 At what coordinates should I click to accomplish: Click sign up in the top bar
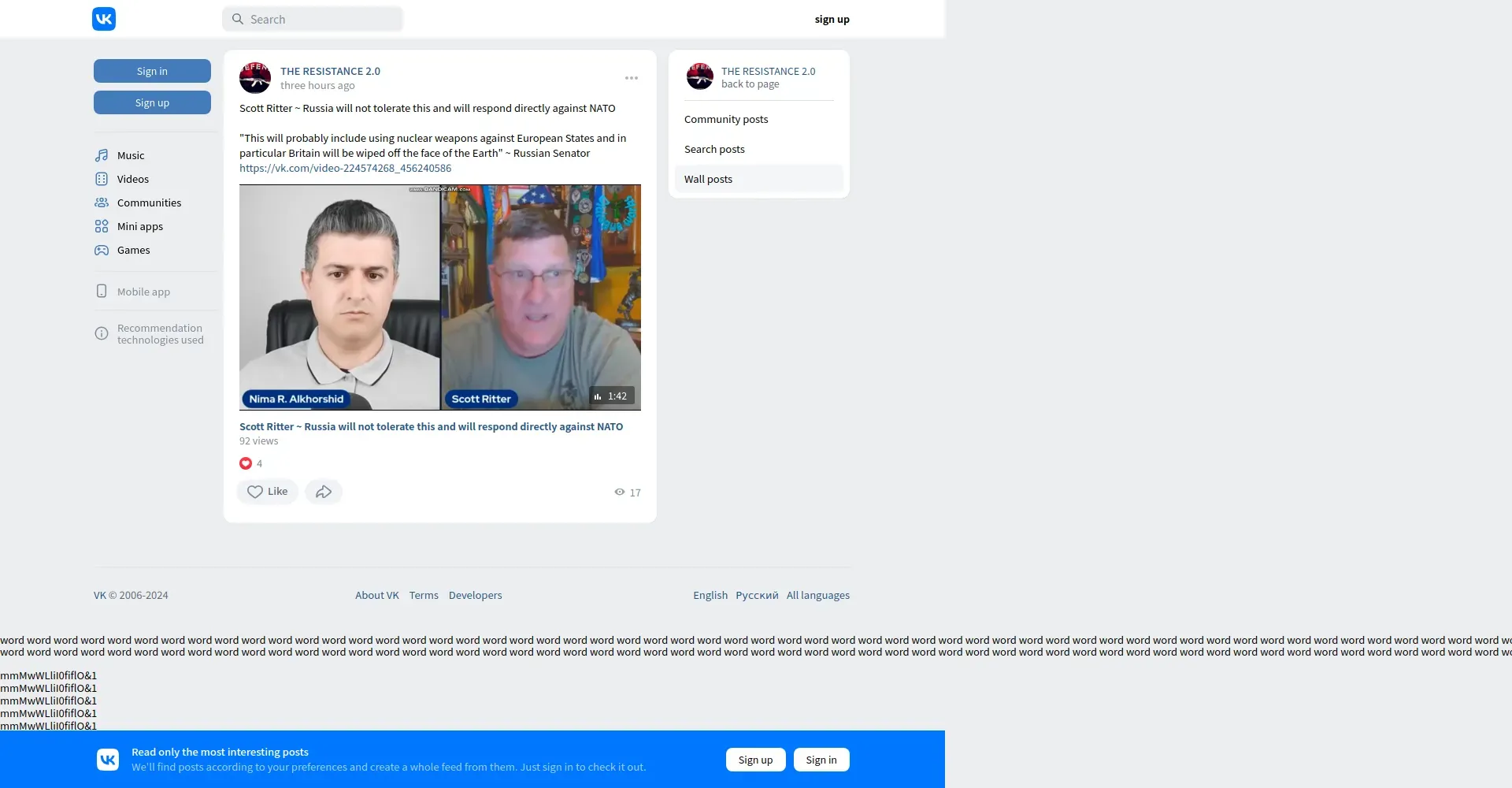point(832,19)
